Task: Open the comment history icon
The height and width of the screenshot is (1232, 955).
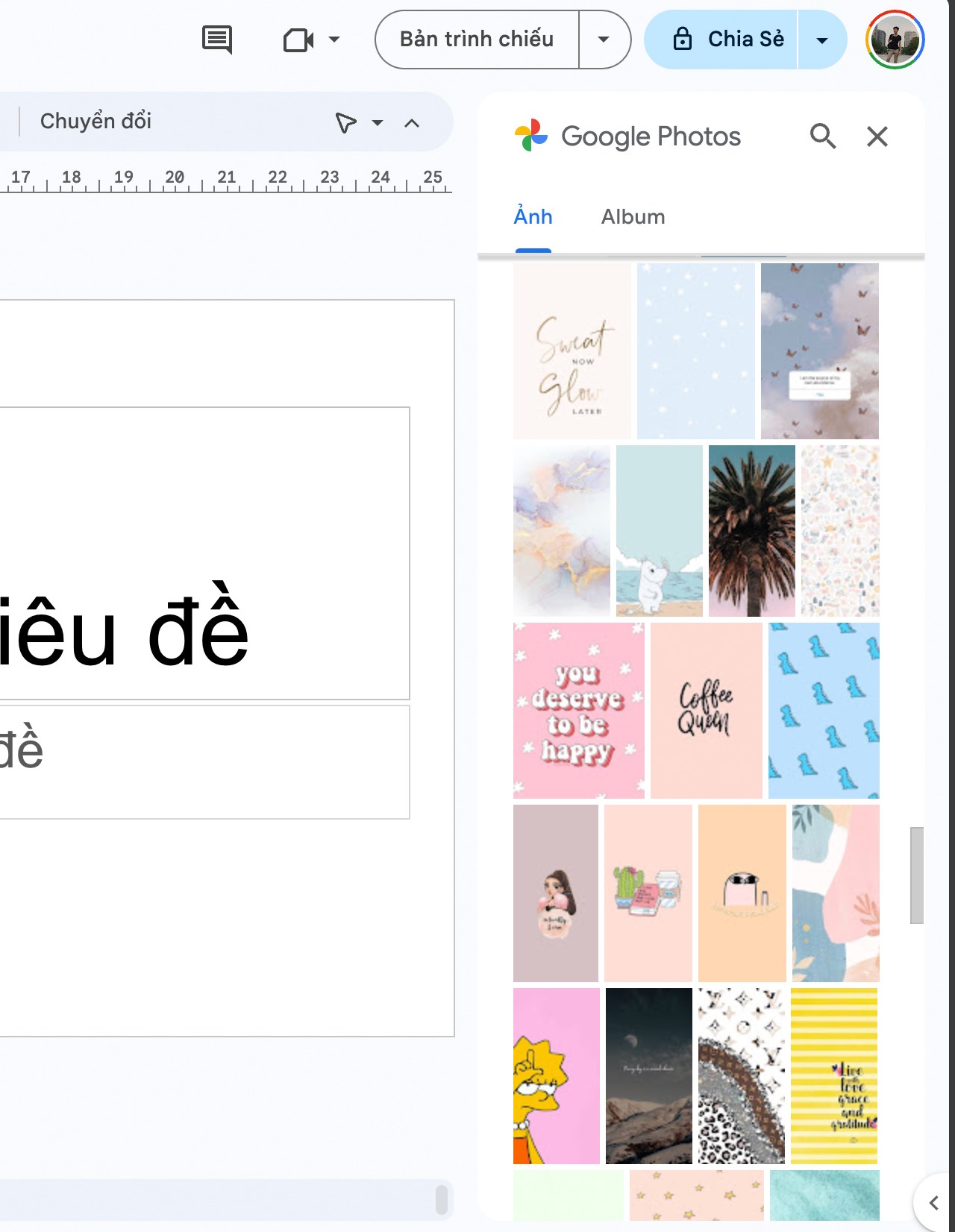Action: [x=217, y=40]
